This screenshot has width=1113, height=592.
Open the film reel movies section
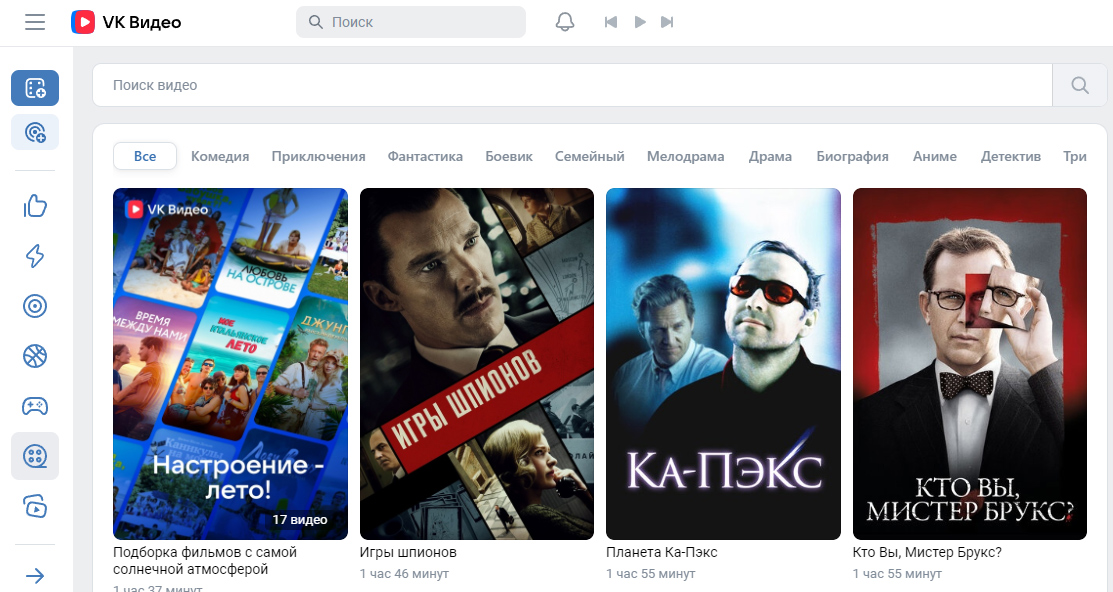click(35, 456)
